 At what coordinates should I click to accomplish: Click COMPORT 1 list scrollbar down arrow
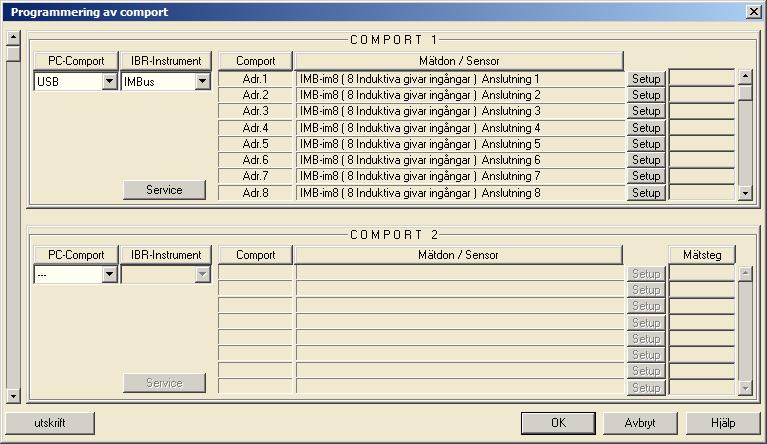(x=745, y=193)
